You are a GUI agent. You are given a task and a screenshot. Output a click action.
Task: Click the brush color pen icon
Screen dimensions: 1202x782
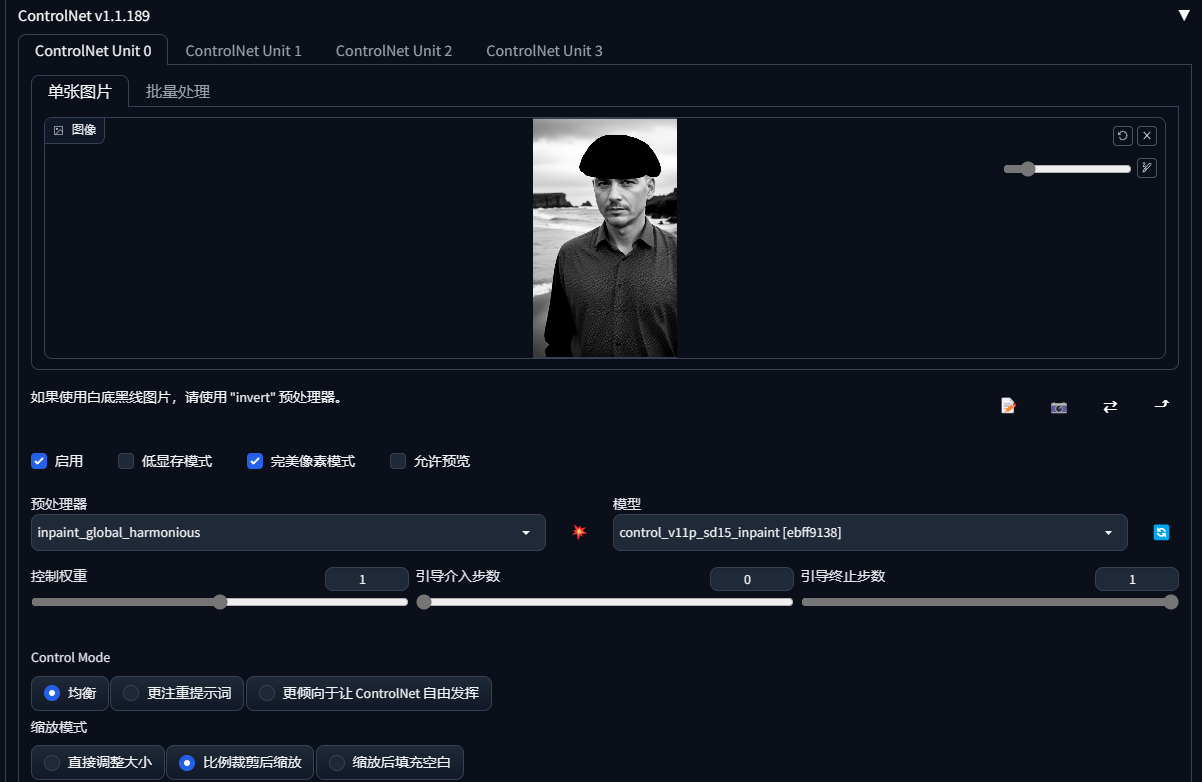pyautogui.click(x=1147, y=168)
